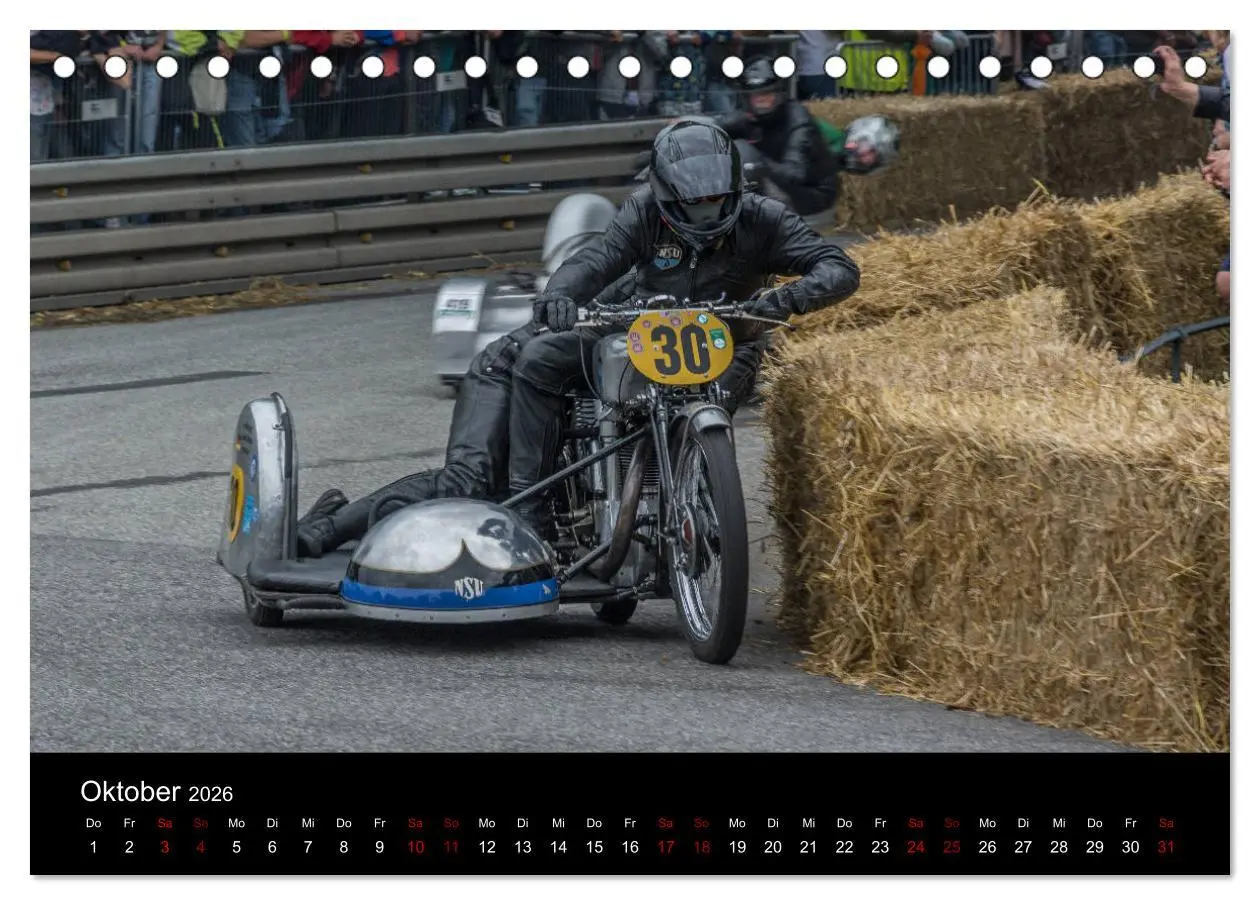Screen dimensions: 1260x905
Task: Select the red Sunday date 18
Action: pos(701,847)
